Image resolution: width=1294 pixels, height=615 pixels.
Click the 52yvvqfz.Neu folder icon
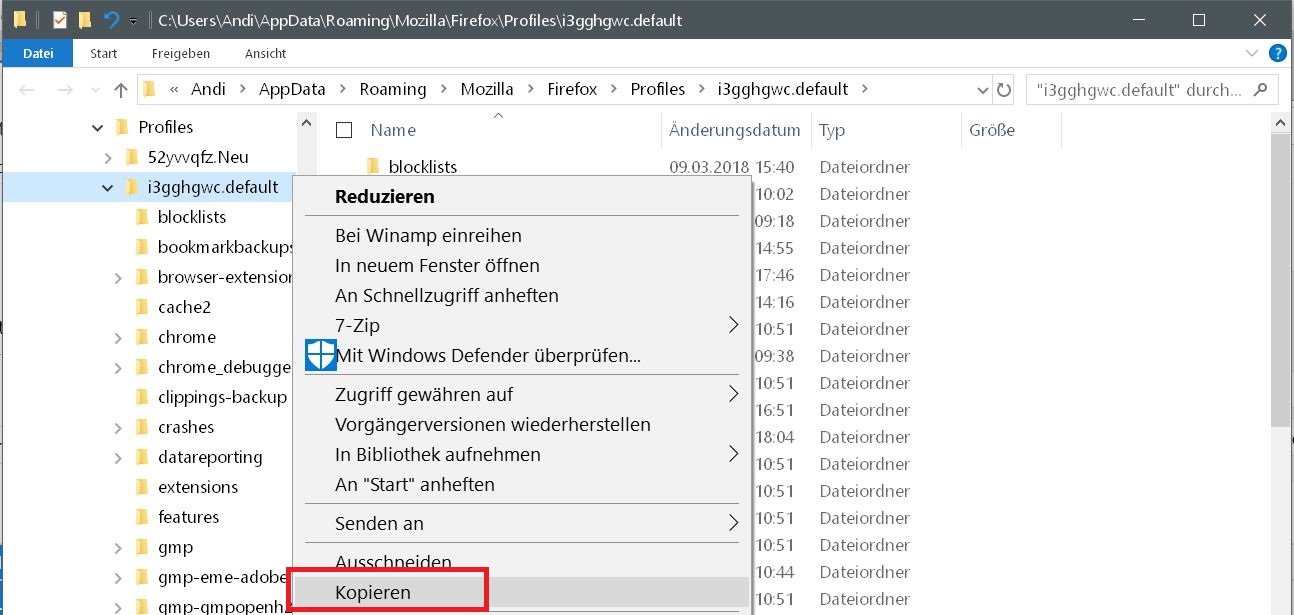pos(131,157)
